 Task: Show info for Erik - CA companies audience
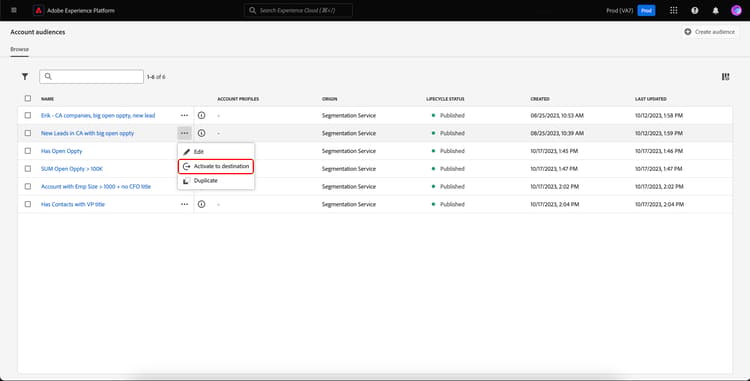201,115
